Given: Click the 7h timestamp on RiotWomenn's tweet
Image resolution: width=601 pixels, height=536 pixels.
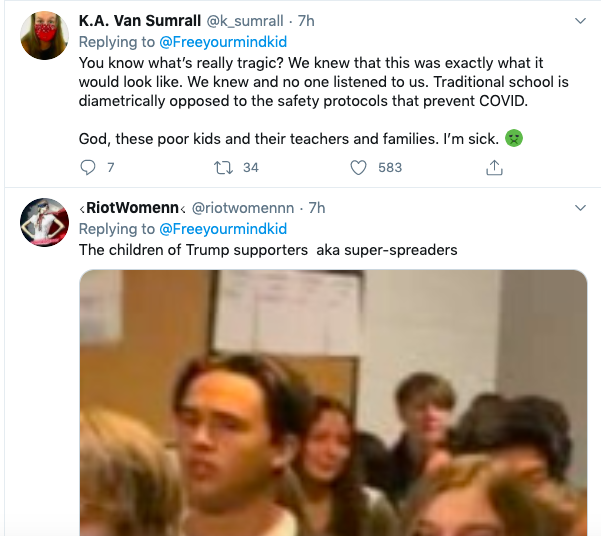Looking at the screenshot, I should click(317, 208).
